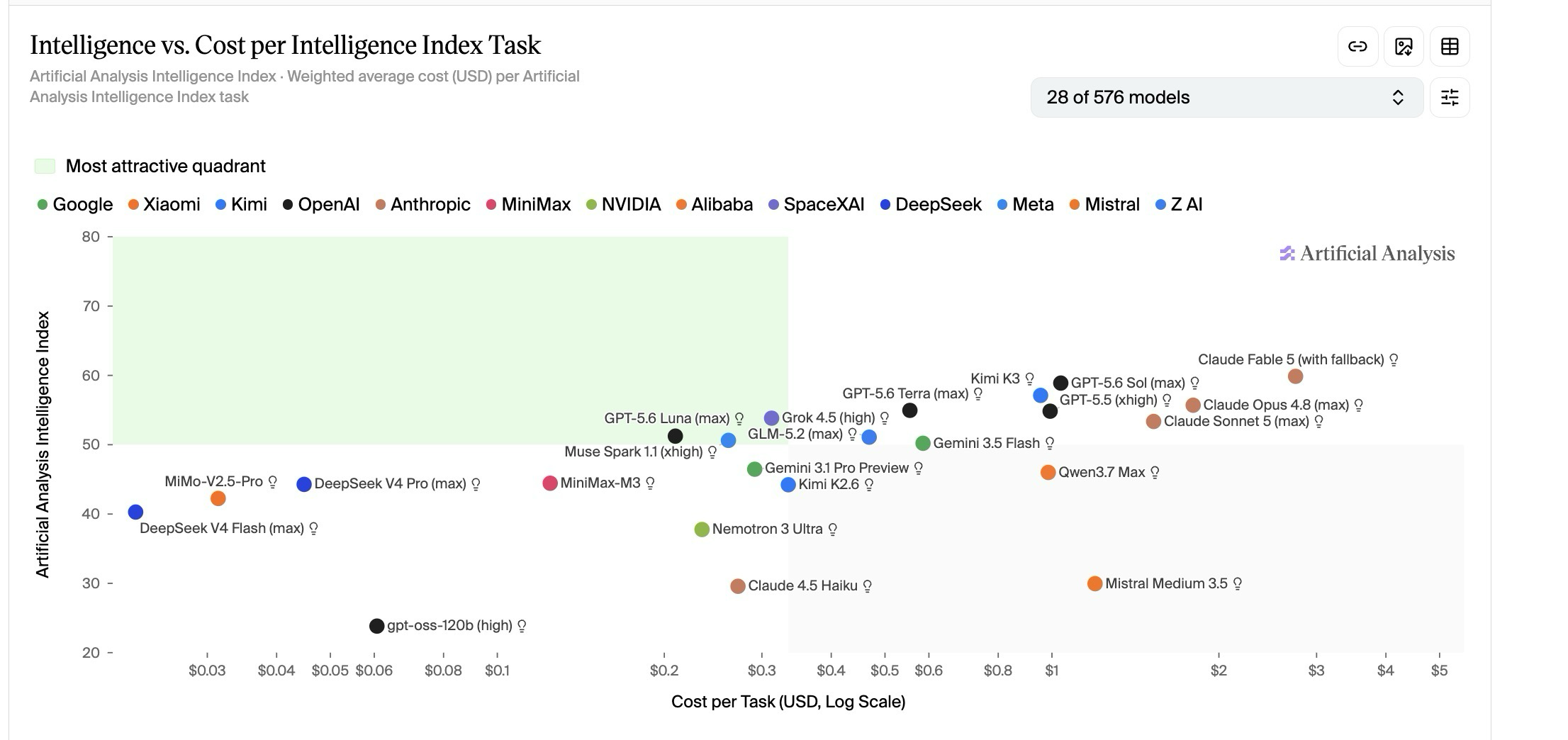Click the lightbulb beside Muse Spark 1.1 (xhigh)
The width and height of the screenshot is (1568, 740).
click(712, 452)
